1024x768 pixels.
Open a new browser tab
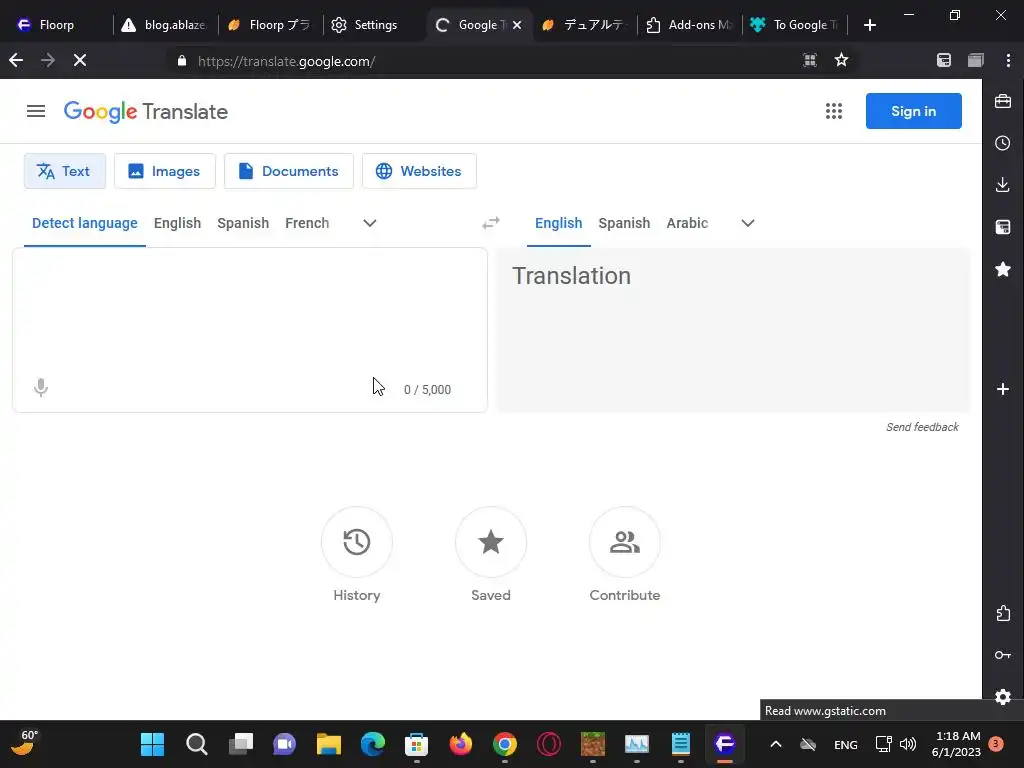point(870,25)
